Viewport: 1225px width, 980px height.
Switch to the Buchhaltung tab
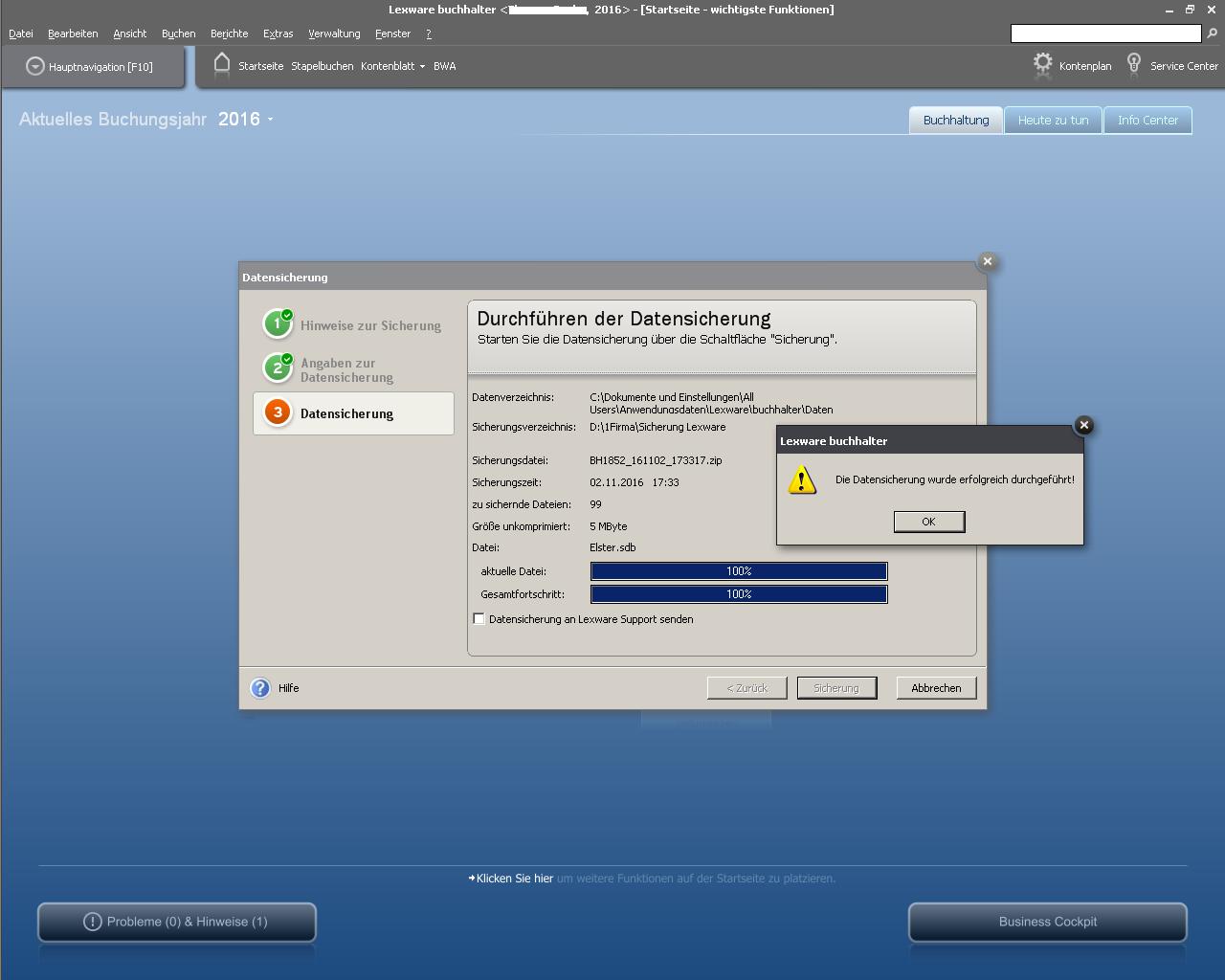click(x=956, y=121)
